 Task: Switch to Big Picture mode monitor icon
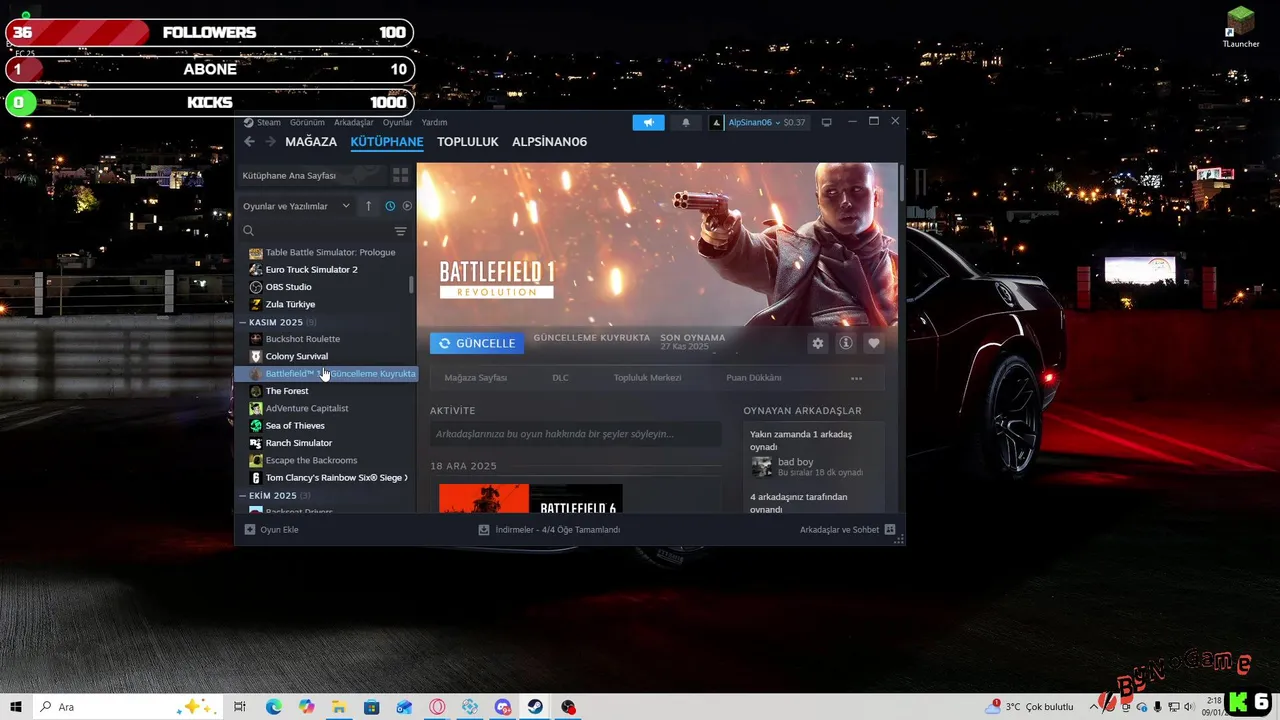coord(826,122)
